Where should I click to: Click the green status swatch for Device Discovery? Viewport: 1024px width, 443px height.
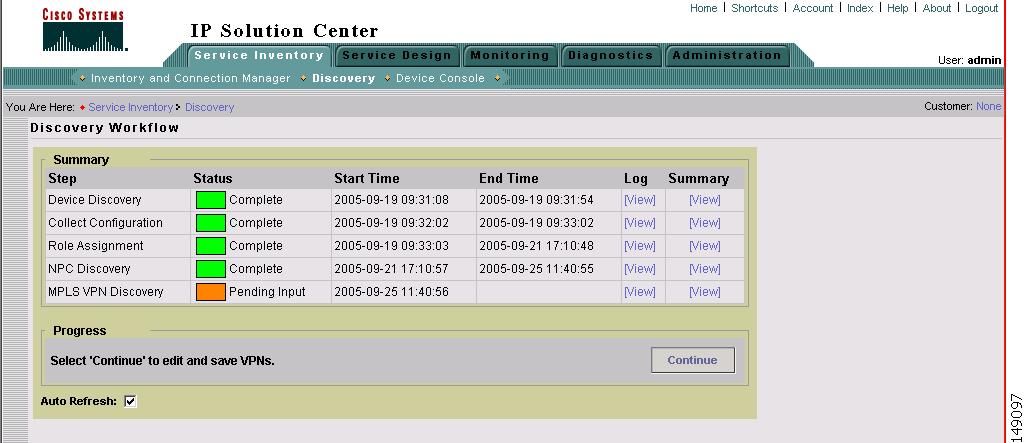[210, 200]
